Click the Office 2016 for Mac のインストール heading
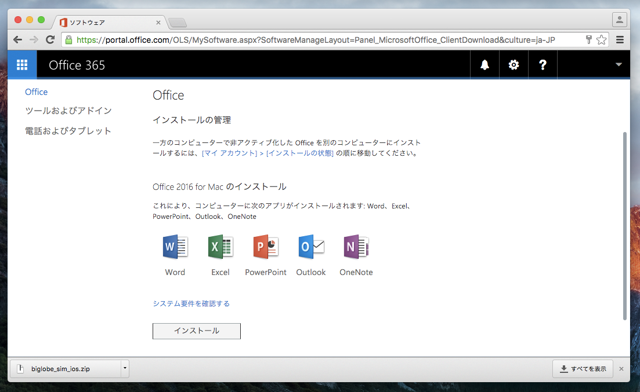The height and width of the screenshot is (392, 640). click(220, 187)
